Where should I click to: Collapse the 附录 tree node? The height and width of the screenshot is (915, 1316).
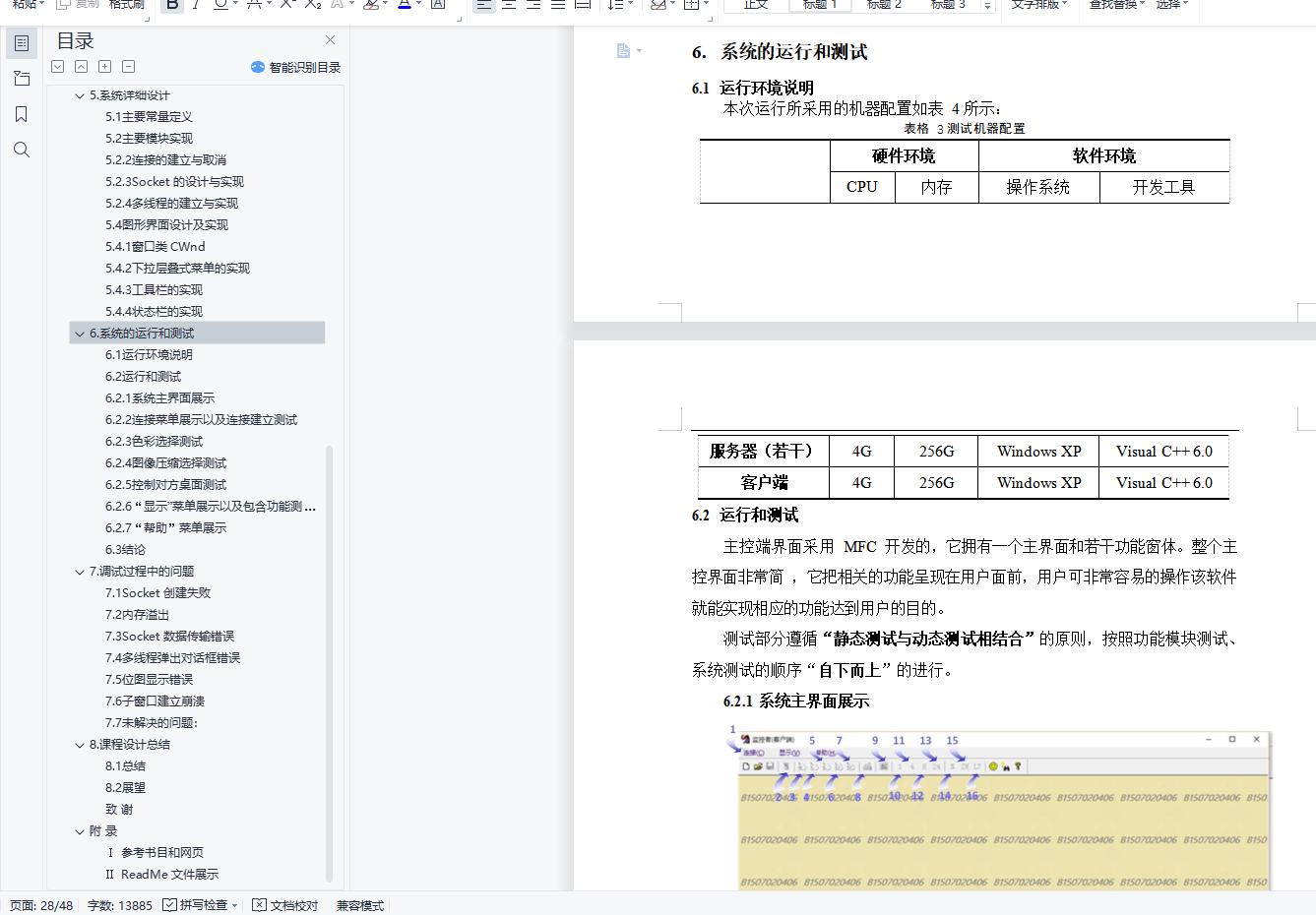click(x=80, y=831)
